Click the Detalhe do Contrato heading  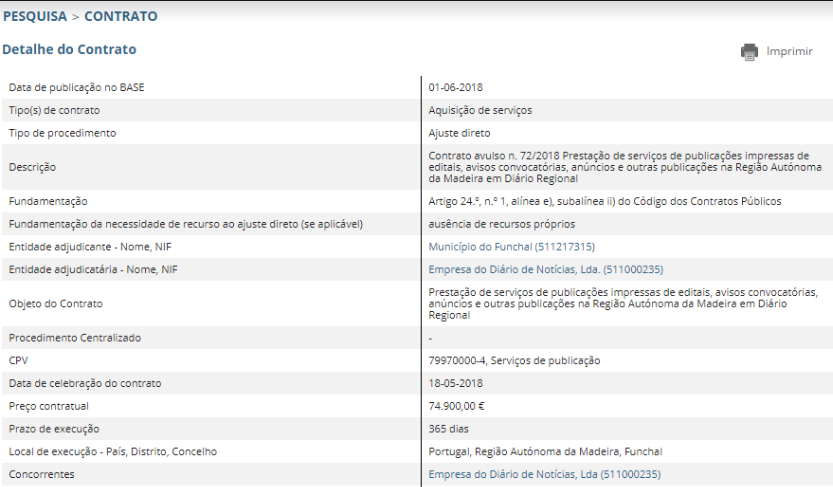(x=70, y=49)
